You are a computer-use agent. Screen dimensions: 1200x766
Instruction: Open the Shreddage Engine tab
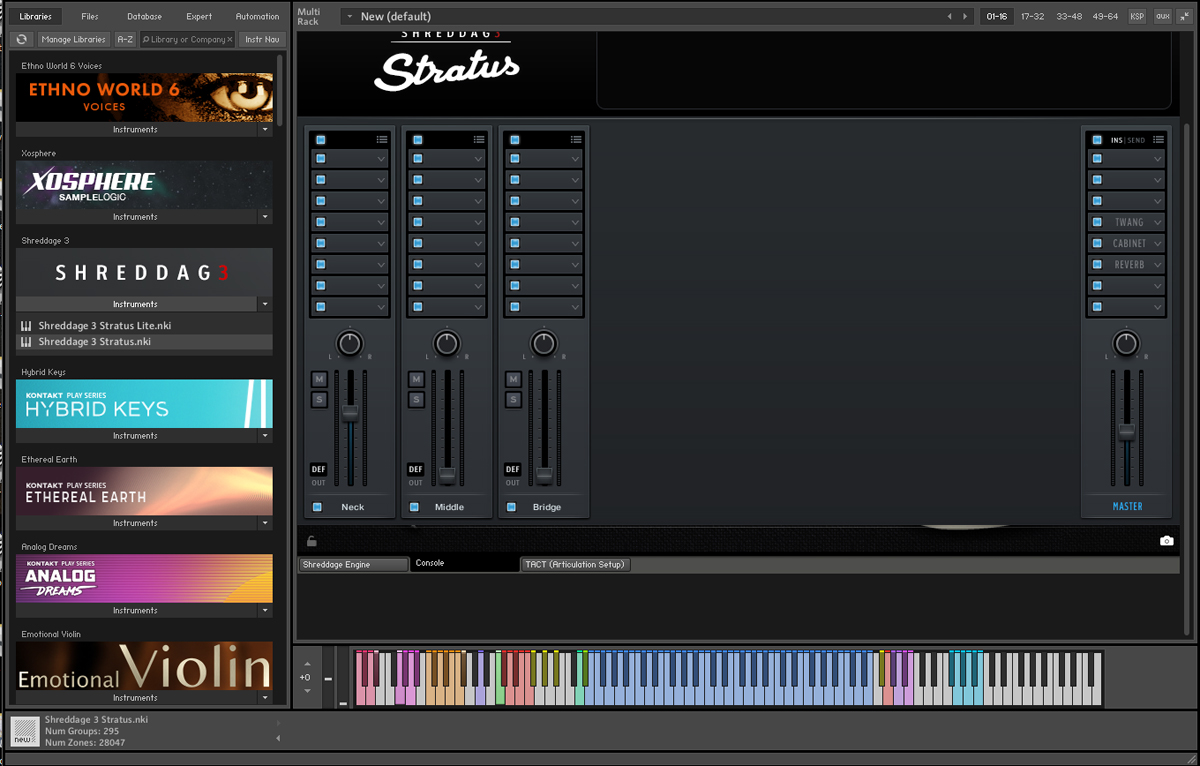click(354, 565)
